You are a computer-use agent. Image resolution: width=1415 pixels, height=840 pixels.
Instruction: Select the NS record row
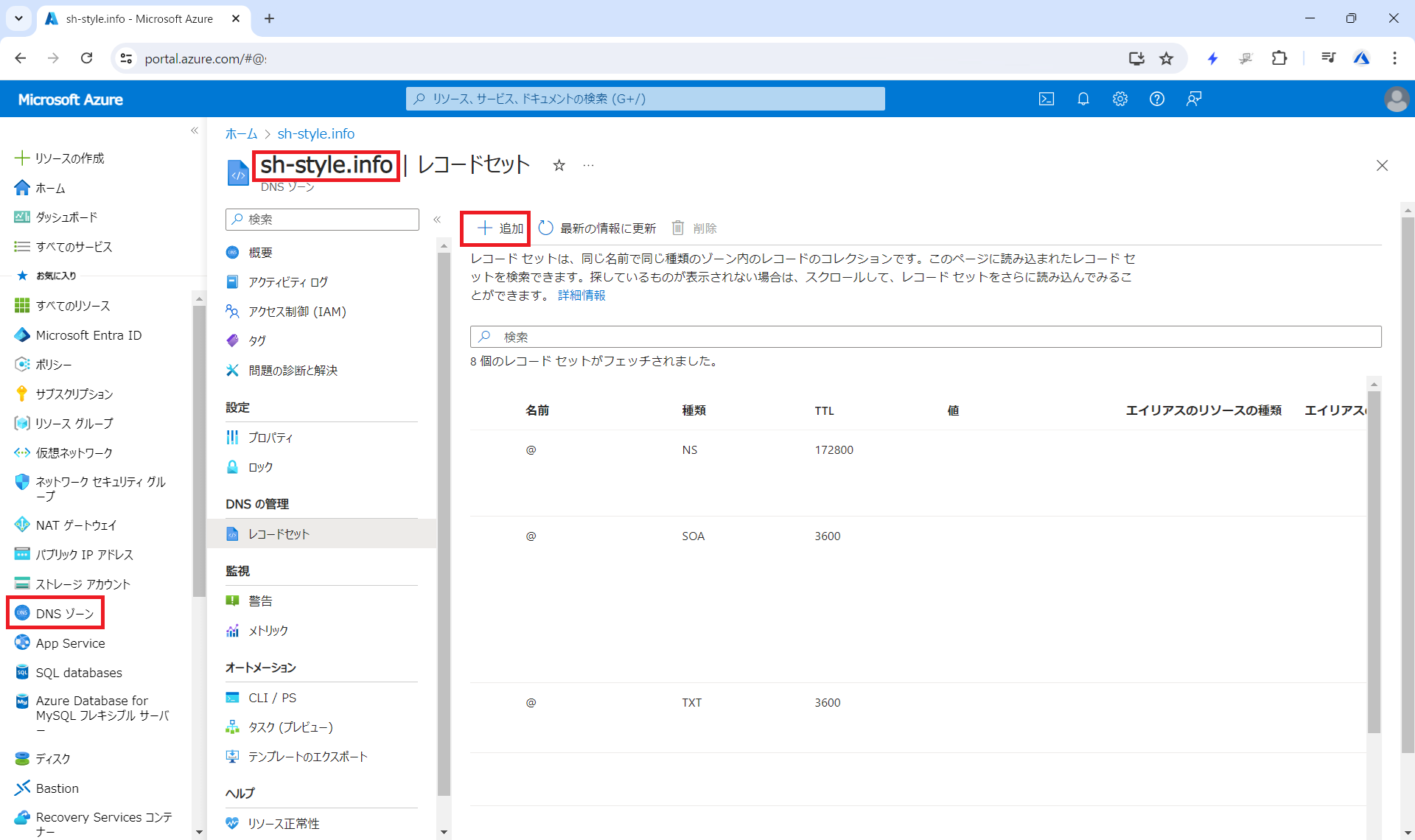coord(918,473)
